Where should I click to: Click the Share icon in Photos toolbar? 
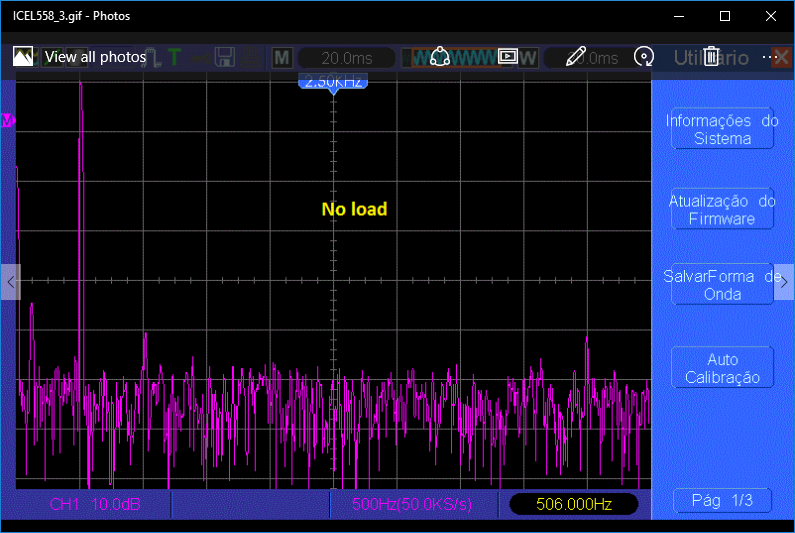coord(440,57)
